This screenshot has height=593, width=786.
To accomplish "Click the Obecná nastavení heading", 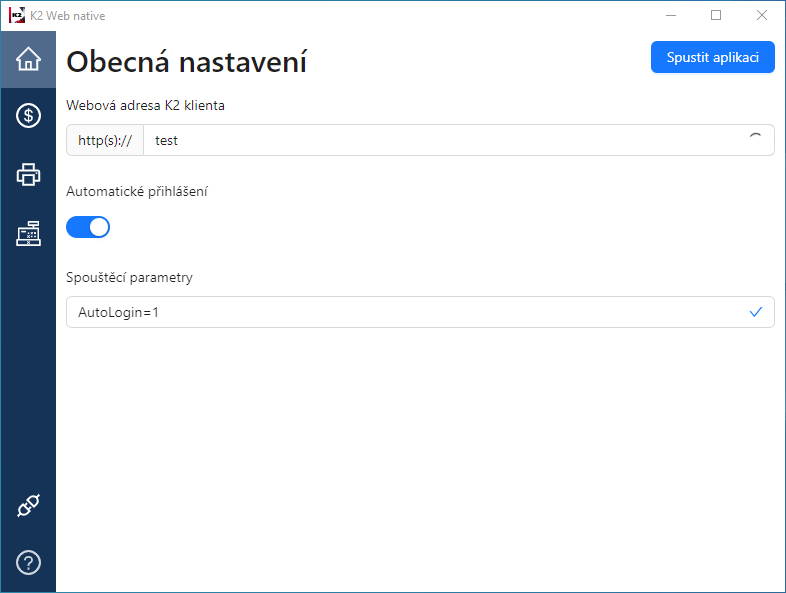I will pyautogui.click(x=186, y=62).
